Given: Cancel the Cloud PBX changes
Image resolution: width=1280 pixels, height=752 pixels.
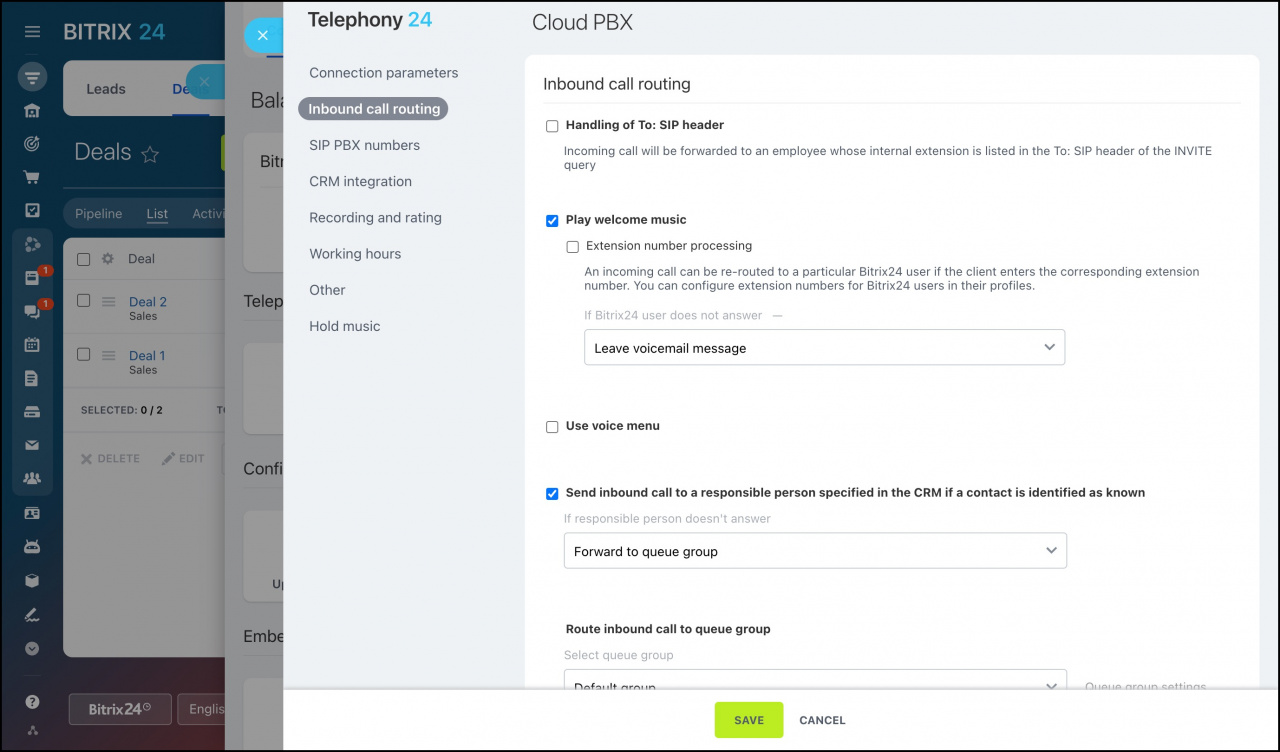Looking at the screenshot, I should pyautogui.click(x=823, y=720).
